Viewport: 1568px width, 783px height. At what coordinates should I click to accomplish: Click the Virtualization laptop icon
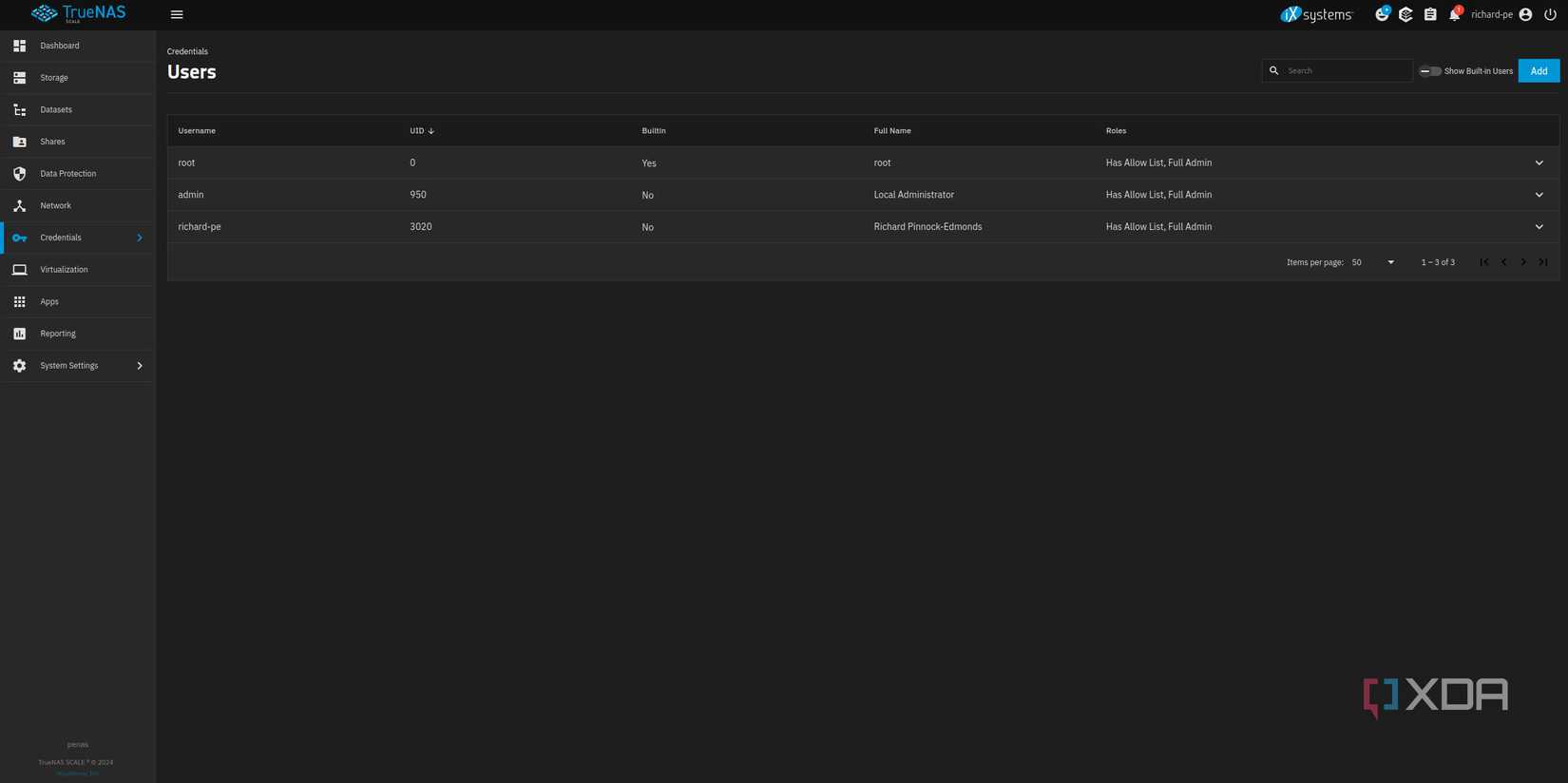pos(19,270)
